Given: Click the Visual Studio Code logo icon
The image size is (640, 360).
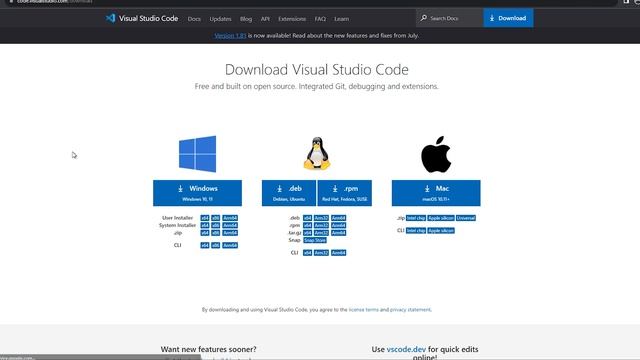Looking at the screenshot, I should 110,18.
